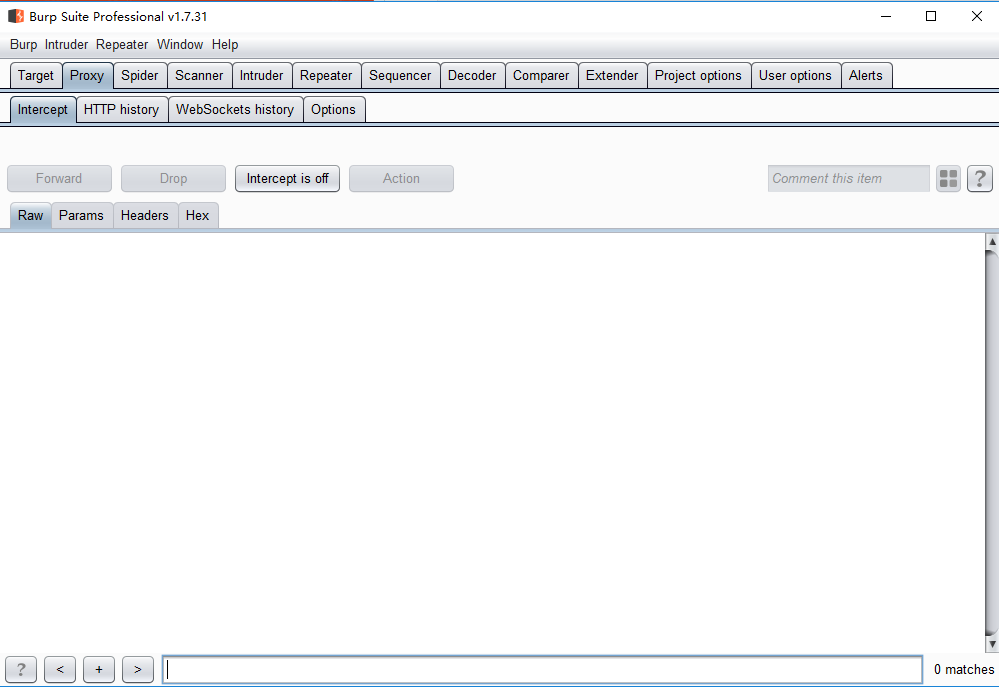
Task: Click the Forward button
Action: (59, 178)
